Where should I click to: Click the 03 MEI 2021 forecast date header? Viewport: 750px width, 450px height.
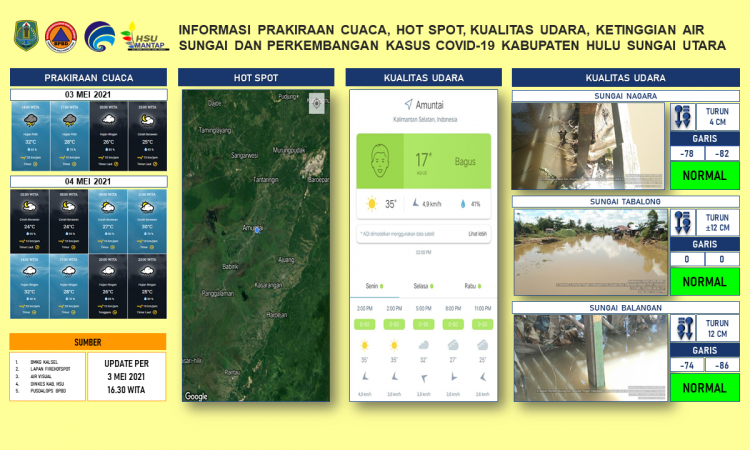click(87, 96)
